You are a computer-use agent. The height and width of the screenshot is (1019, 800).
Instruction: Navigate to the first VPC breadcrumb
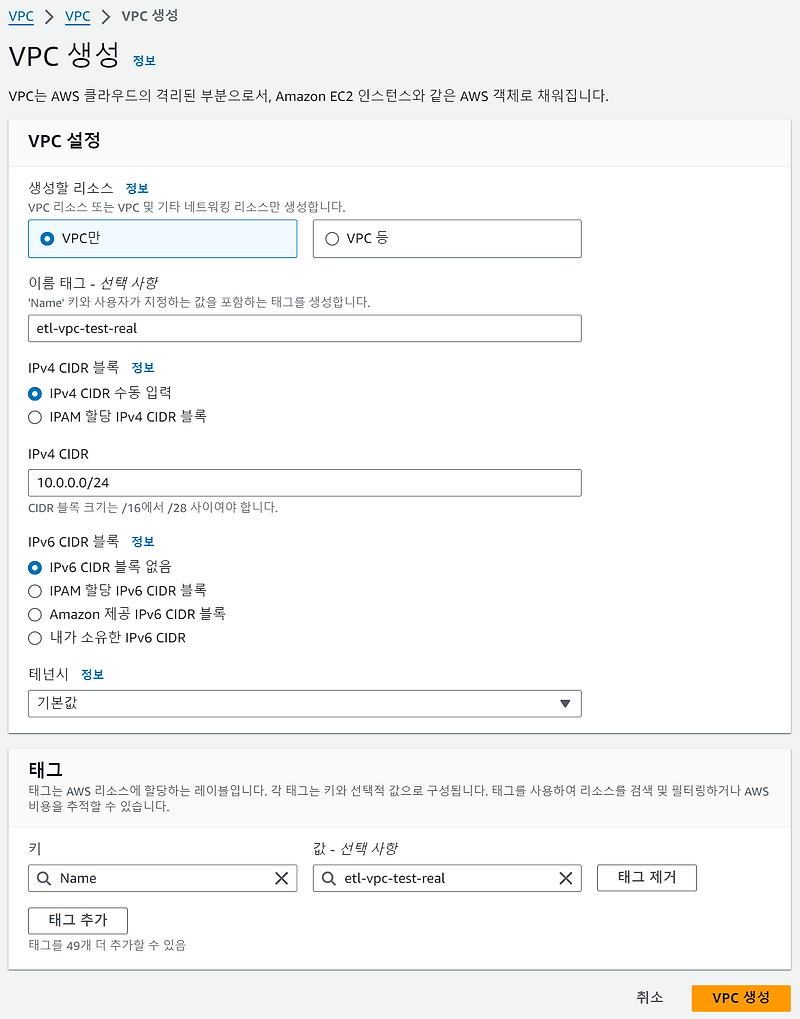[x=21, y=16]
